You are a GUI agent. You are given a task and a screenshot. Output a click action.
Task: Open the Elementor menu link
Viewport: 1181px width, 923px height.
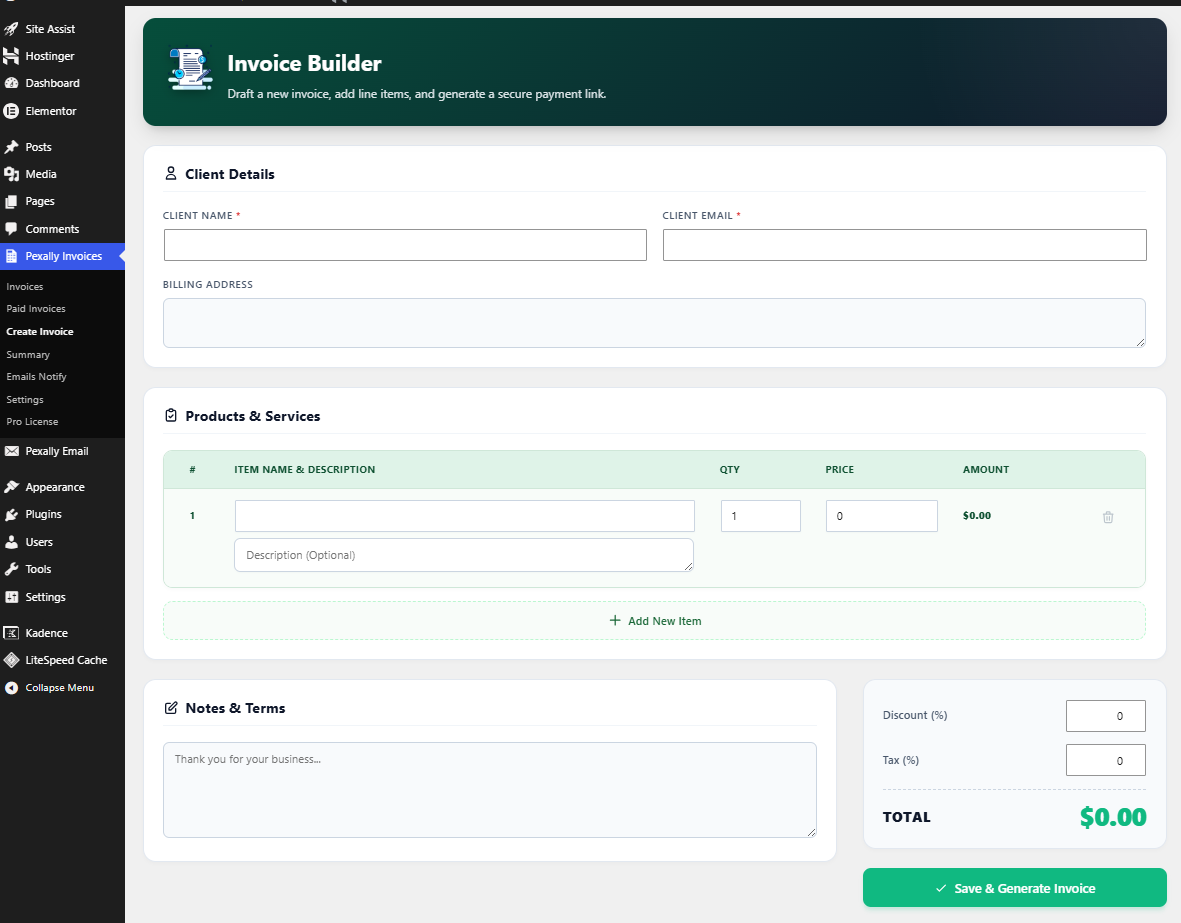pos(50,111)
